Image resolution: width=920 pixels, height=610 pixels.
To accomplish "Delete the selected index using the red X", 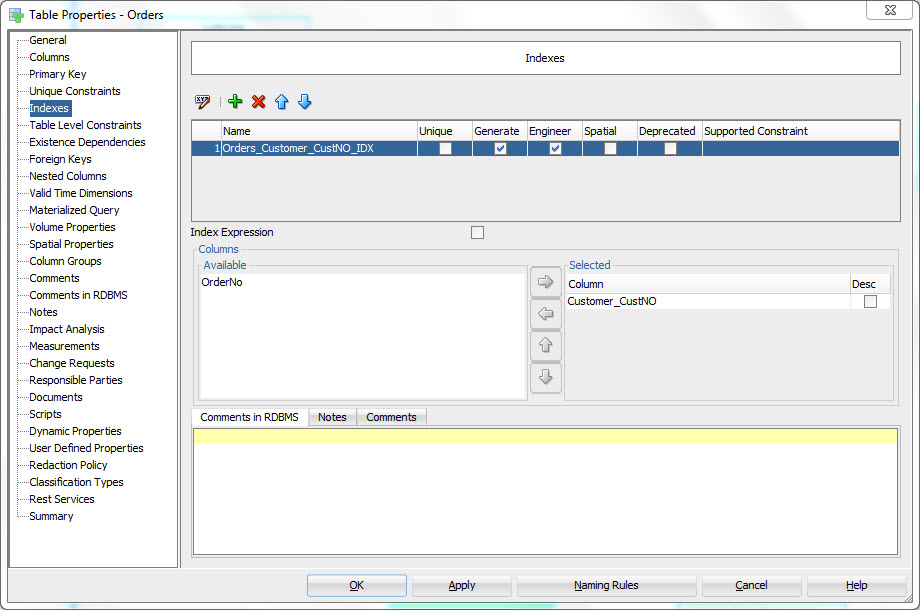I will pos(258,101).
